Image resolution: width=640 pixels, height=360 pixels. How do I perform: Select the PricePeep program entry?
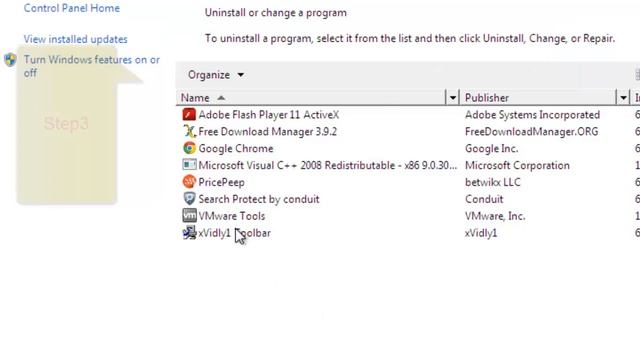pyautogui.click(x=222, y=182)
